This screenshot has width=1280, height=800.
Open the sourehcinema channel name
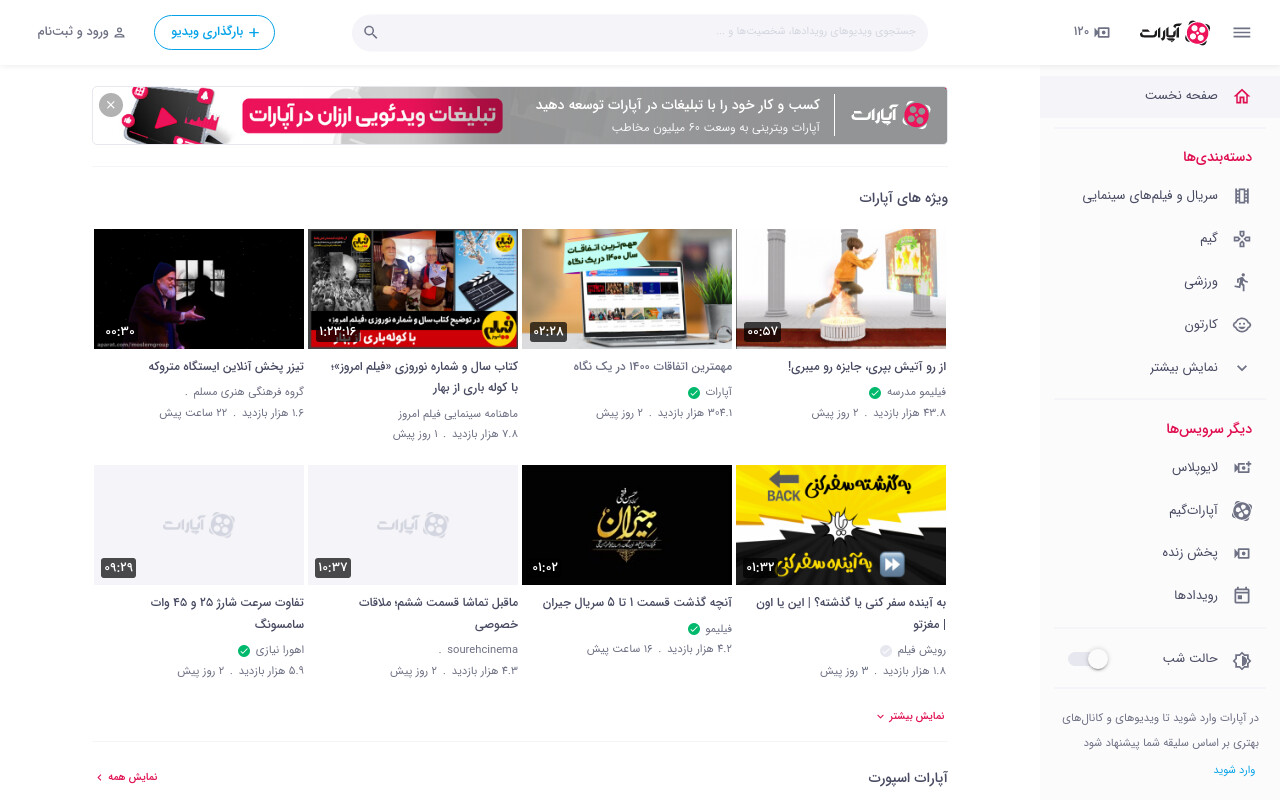pyautogui.click(x=482, y=650)
